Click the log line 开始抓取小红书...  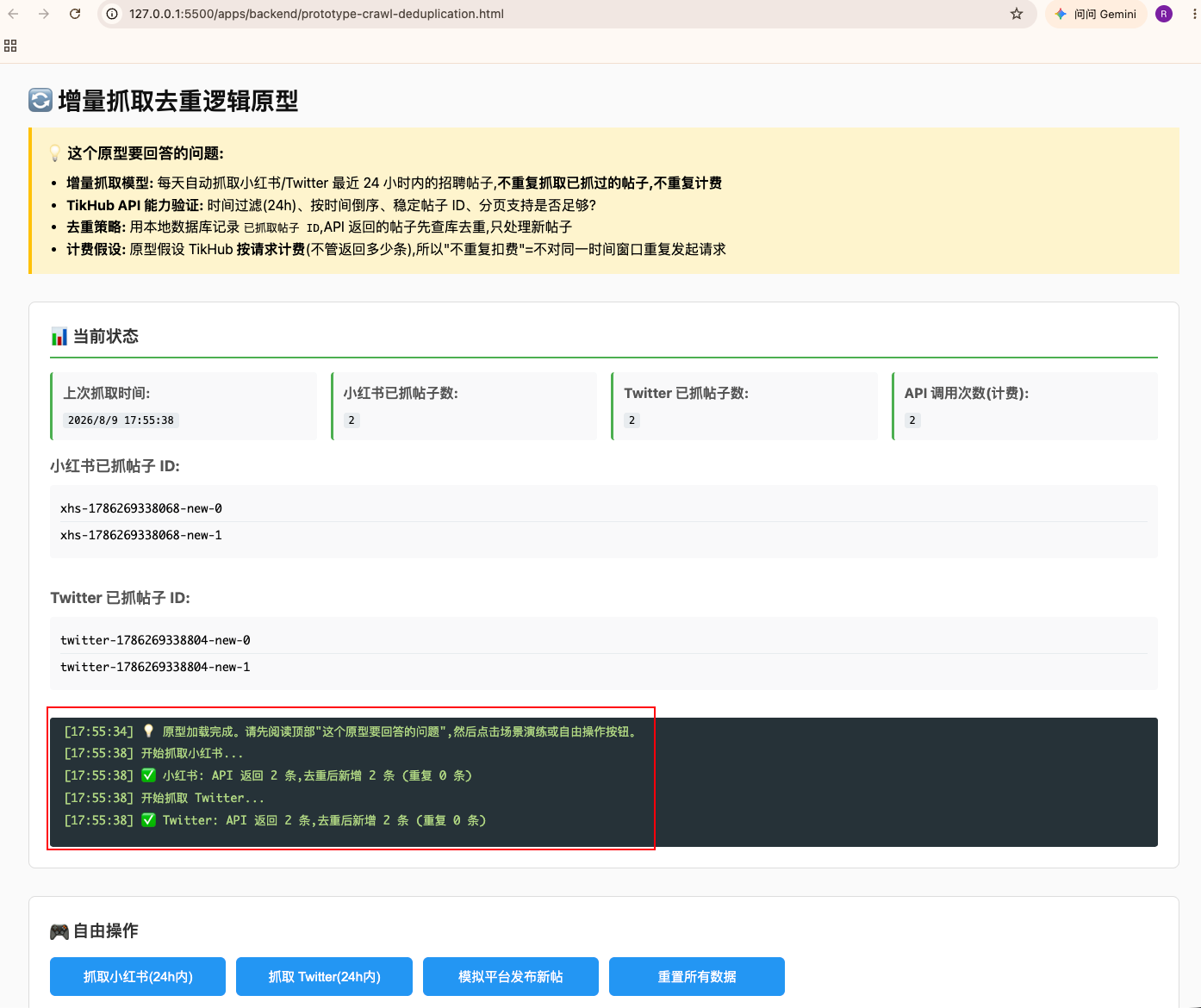pos(154,753)
